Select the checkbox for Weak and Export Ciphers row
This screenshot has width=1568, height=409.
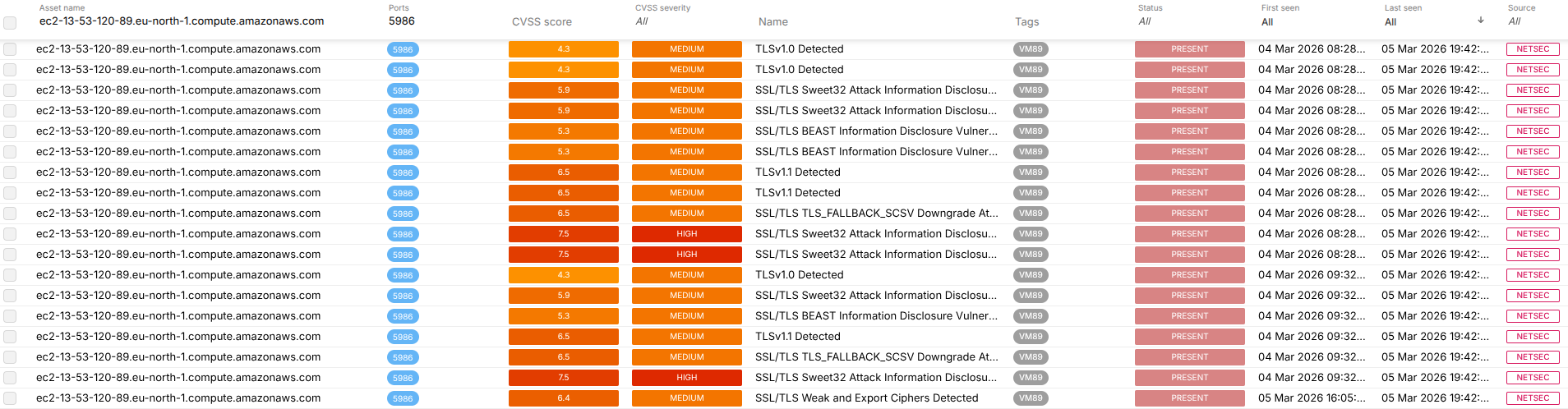click(x=10, y=398)
